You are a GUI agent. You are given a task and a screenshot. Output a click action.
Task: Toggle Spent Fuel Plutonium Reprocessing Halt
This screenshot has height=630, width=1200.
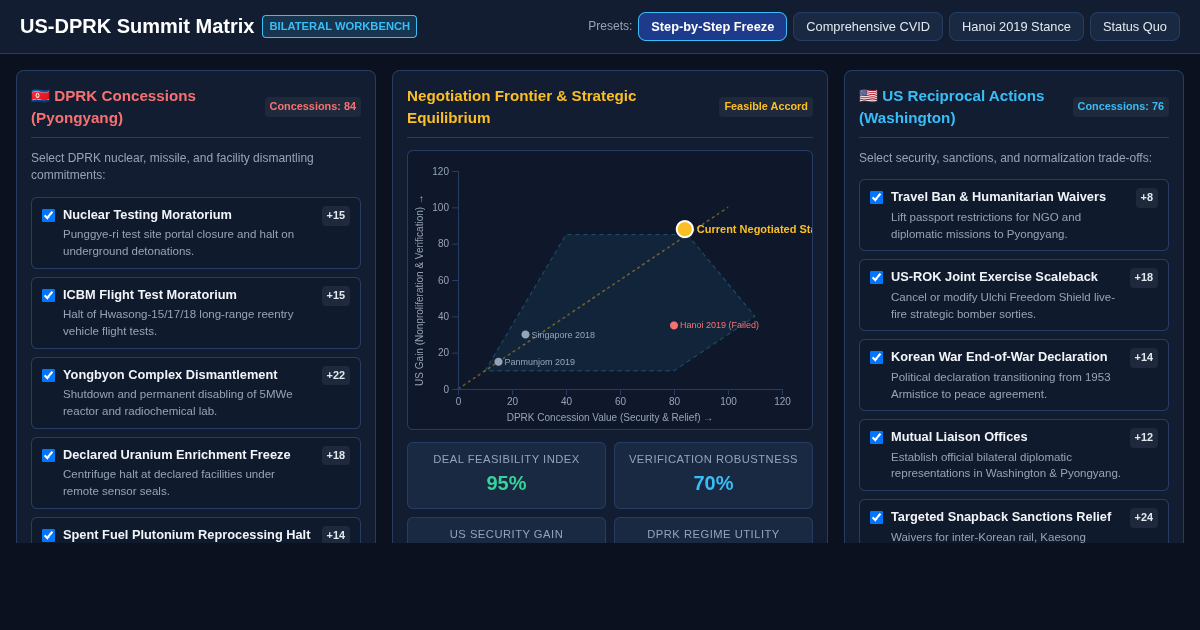(48, 535)
